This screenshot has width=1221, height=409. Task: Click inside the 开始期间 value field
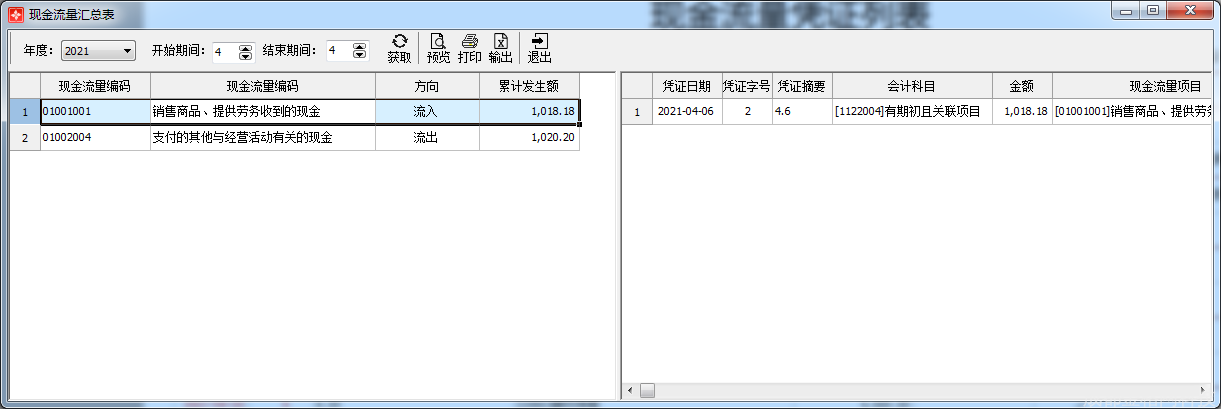pos(223,51)
